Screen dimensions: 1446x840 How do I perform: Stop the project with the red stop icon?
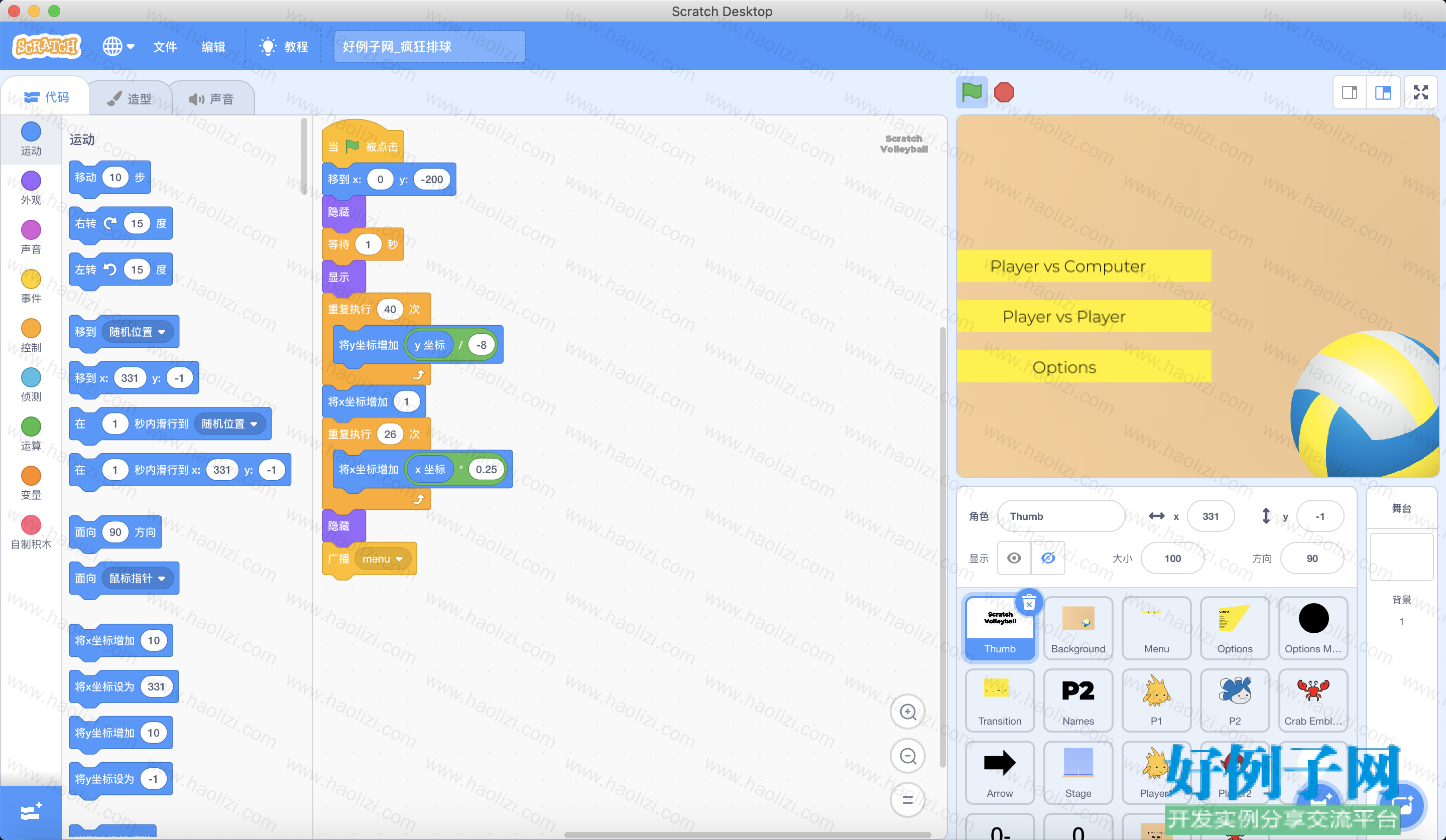point(1004,92)
